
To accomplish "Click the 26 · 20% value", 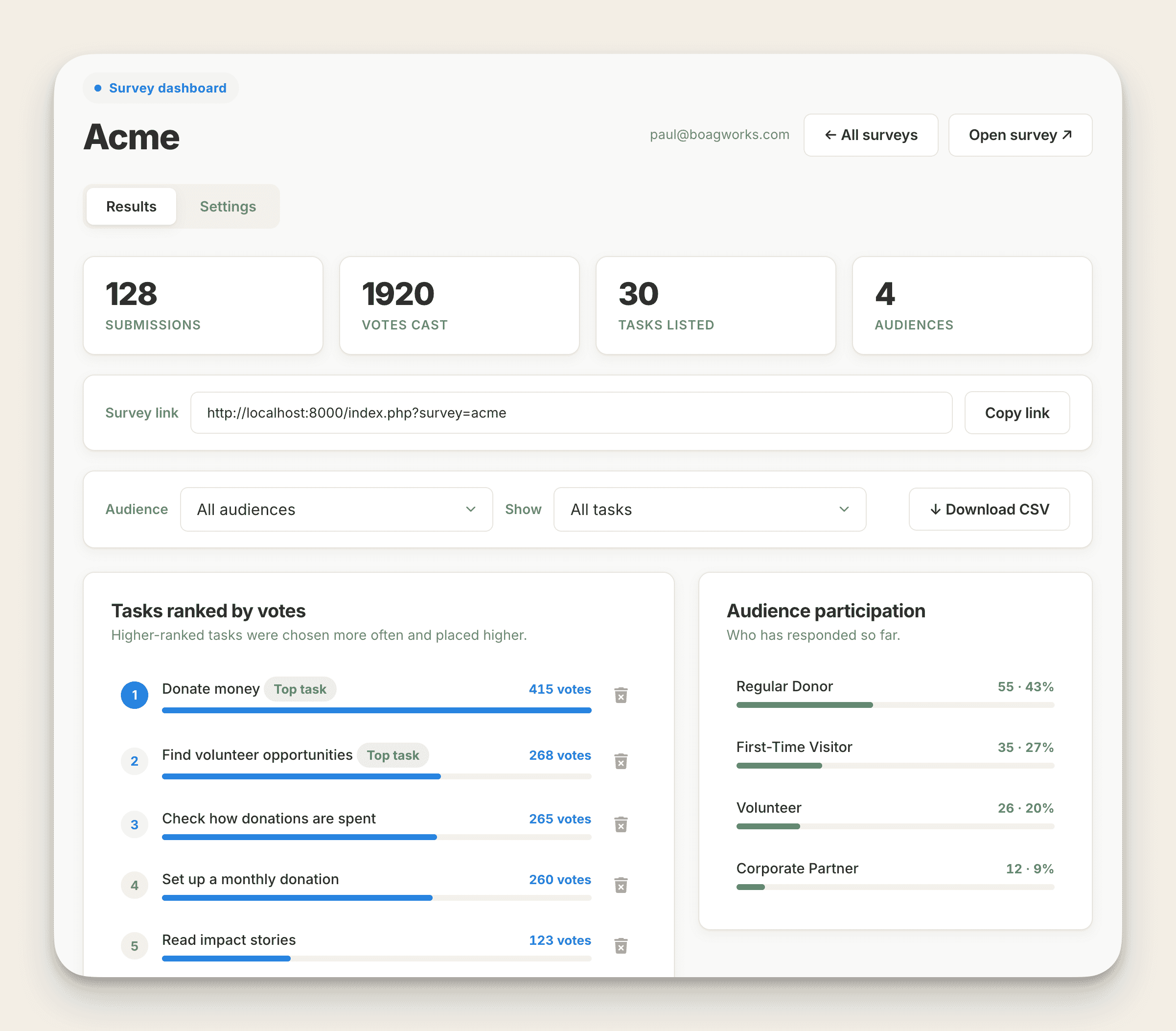I will tap(1025, 808).
